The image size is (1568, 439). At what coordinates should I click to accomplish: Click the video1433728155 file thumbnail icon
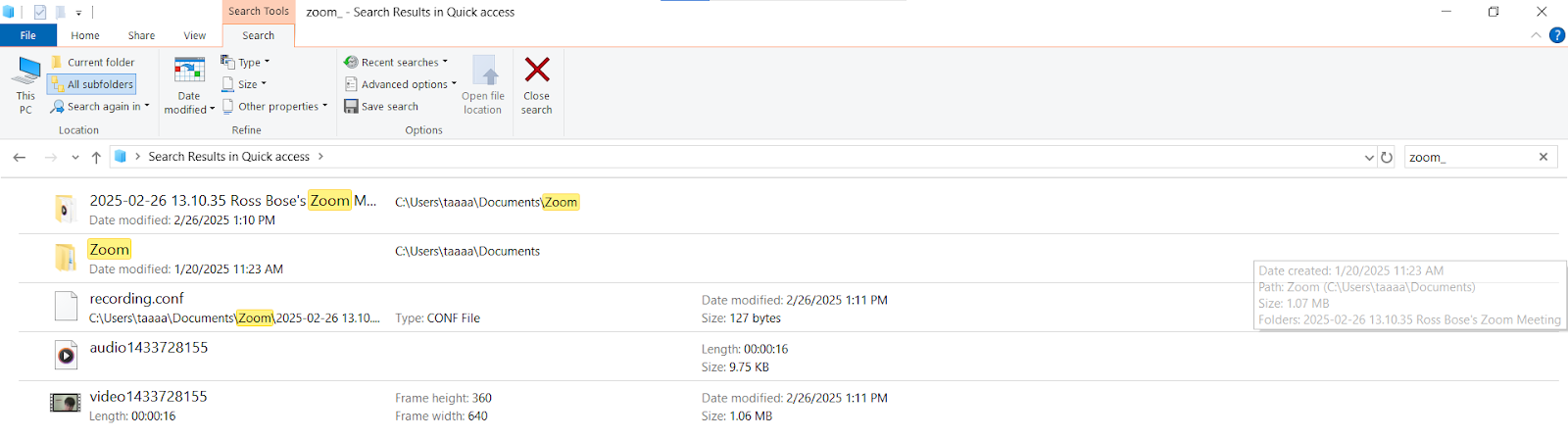pyautogui.click(x=66, y=403)
